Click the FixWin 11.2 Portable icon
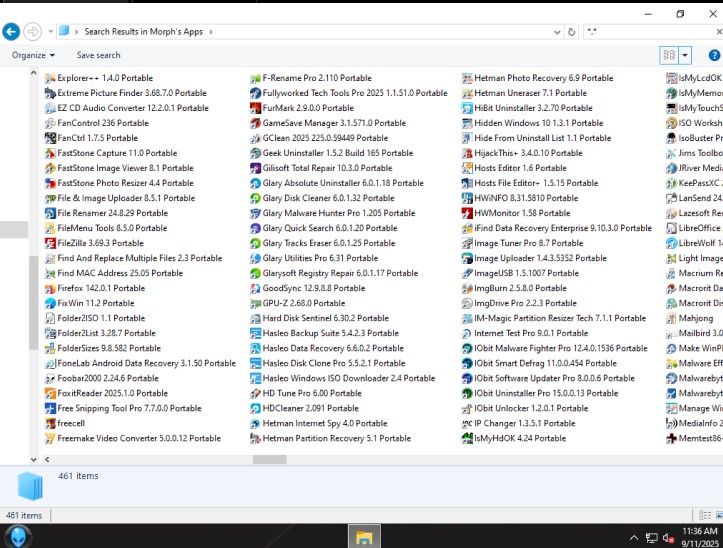 click(50, 303)
